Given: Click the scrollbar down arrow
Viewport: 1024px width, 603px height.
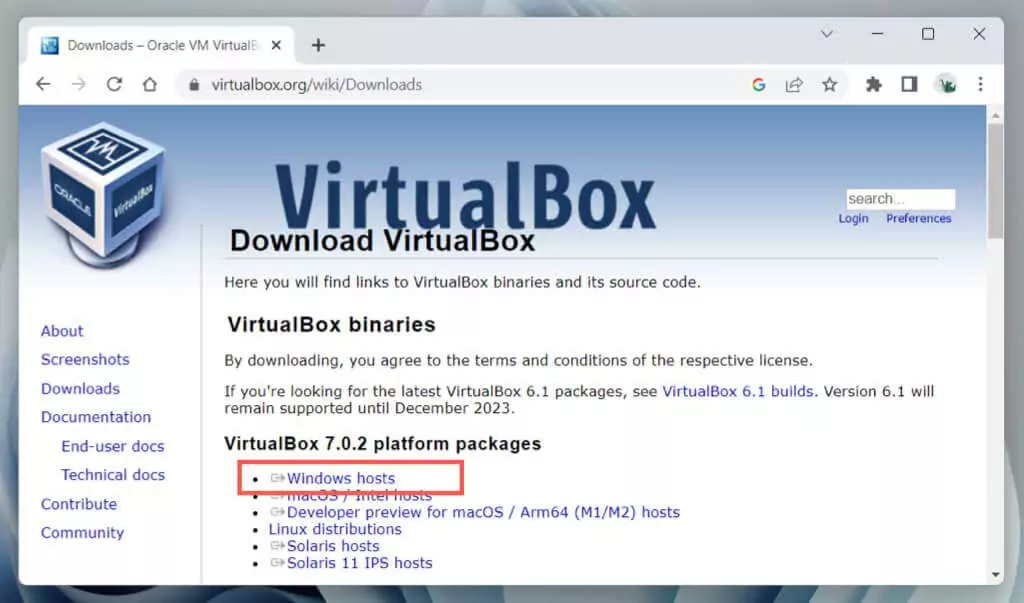Looking at the screenshot, I should point(995,575).
